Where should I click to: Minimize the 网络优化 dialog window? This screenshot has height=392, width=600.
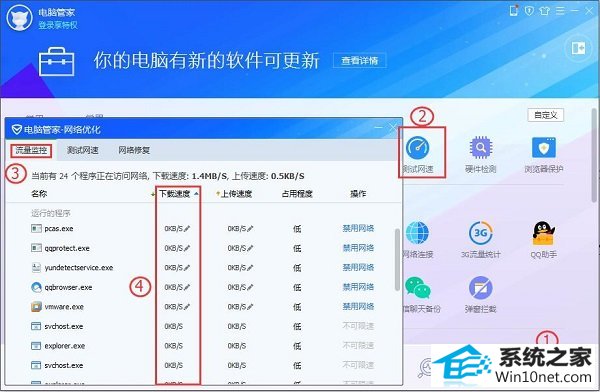[378, 127]
